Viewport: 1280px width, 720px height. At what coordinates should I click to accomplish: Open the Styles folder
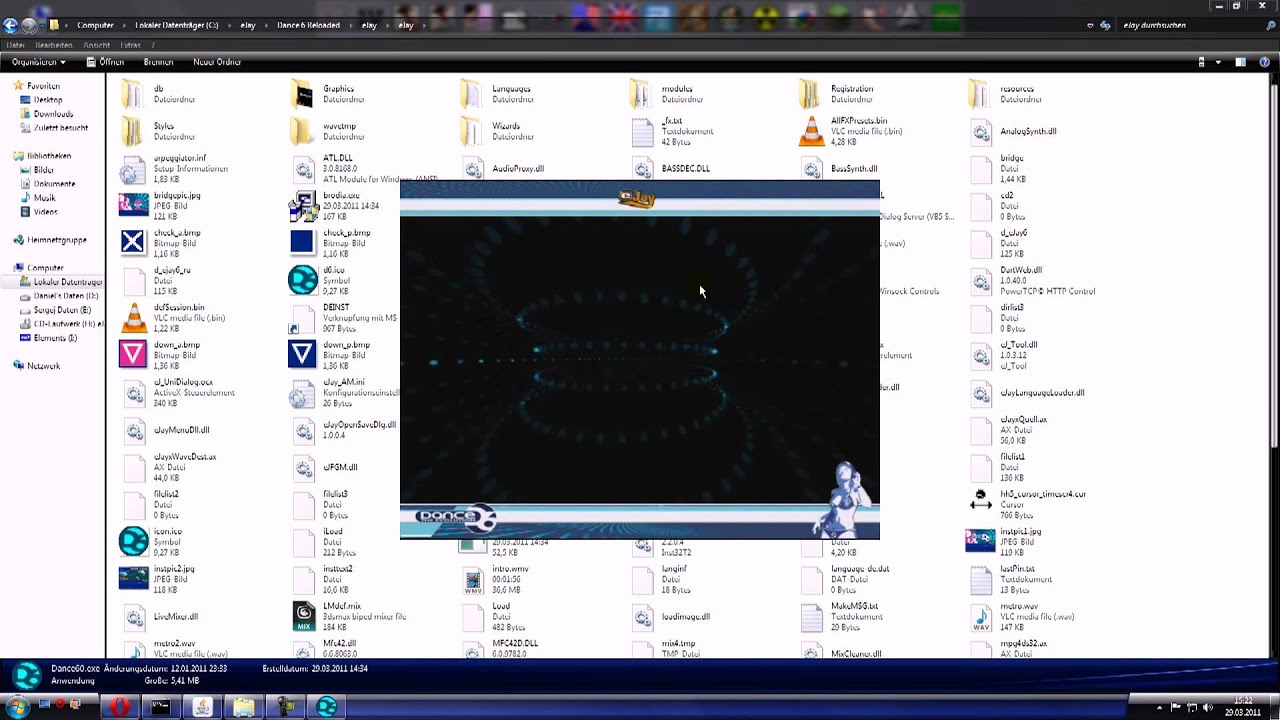(x=132, y=131)
